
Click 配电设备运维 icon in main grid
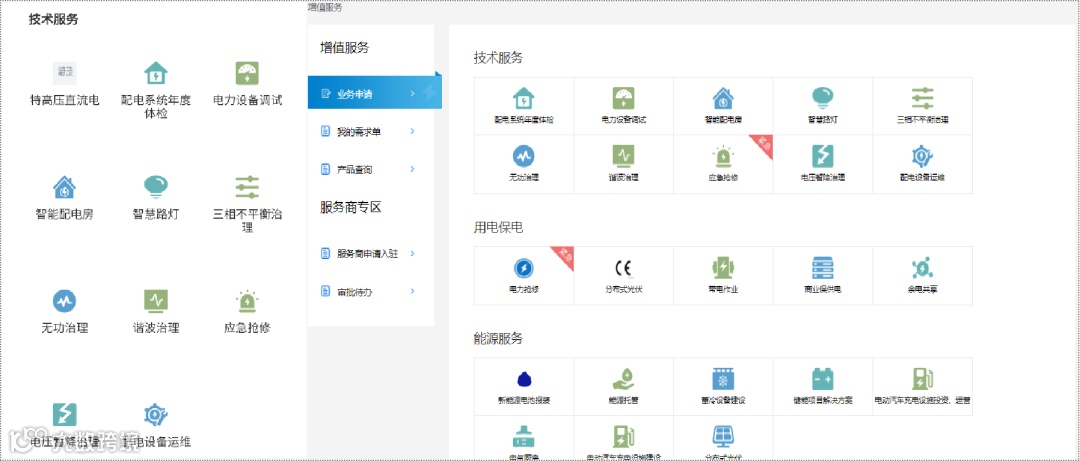point(922,156)
